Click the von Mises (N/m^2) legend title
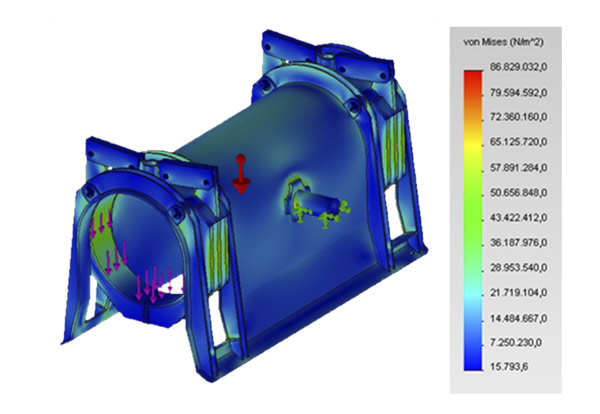The height and width of the screenshot is (414, 600). (503, 42)
